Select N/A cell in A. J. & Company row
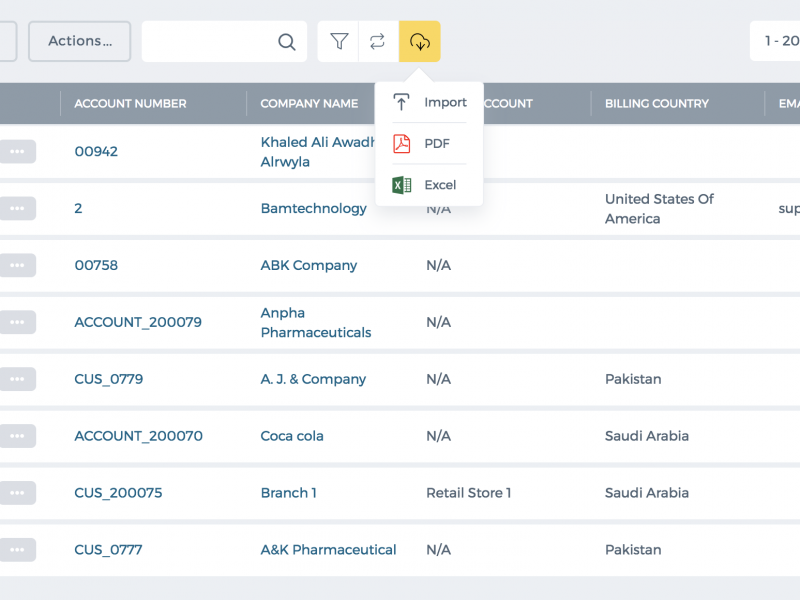 439,379
